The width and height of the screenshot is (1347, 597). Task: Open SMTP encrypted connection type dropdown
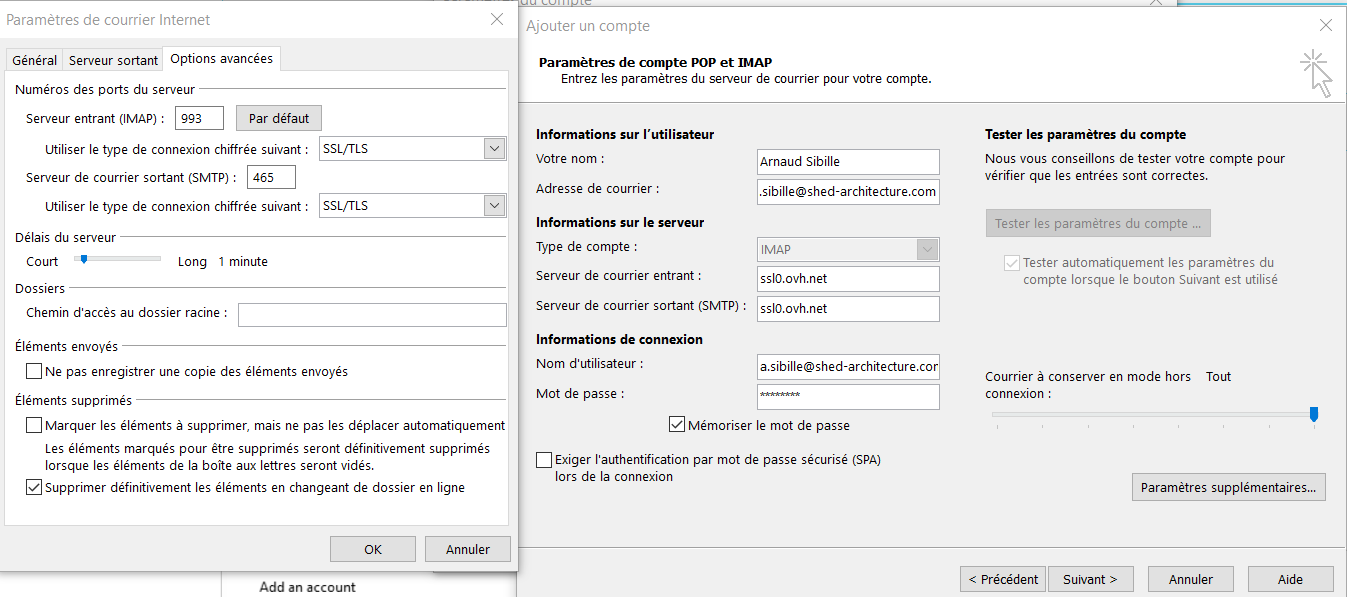494,206
